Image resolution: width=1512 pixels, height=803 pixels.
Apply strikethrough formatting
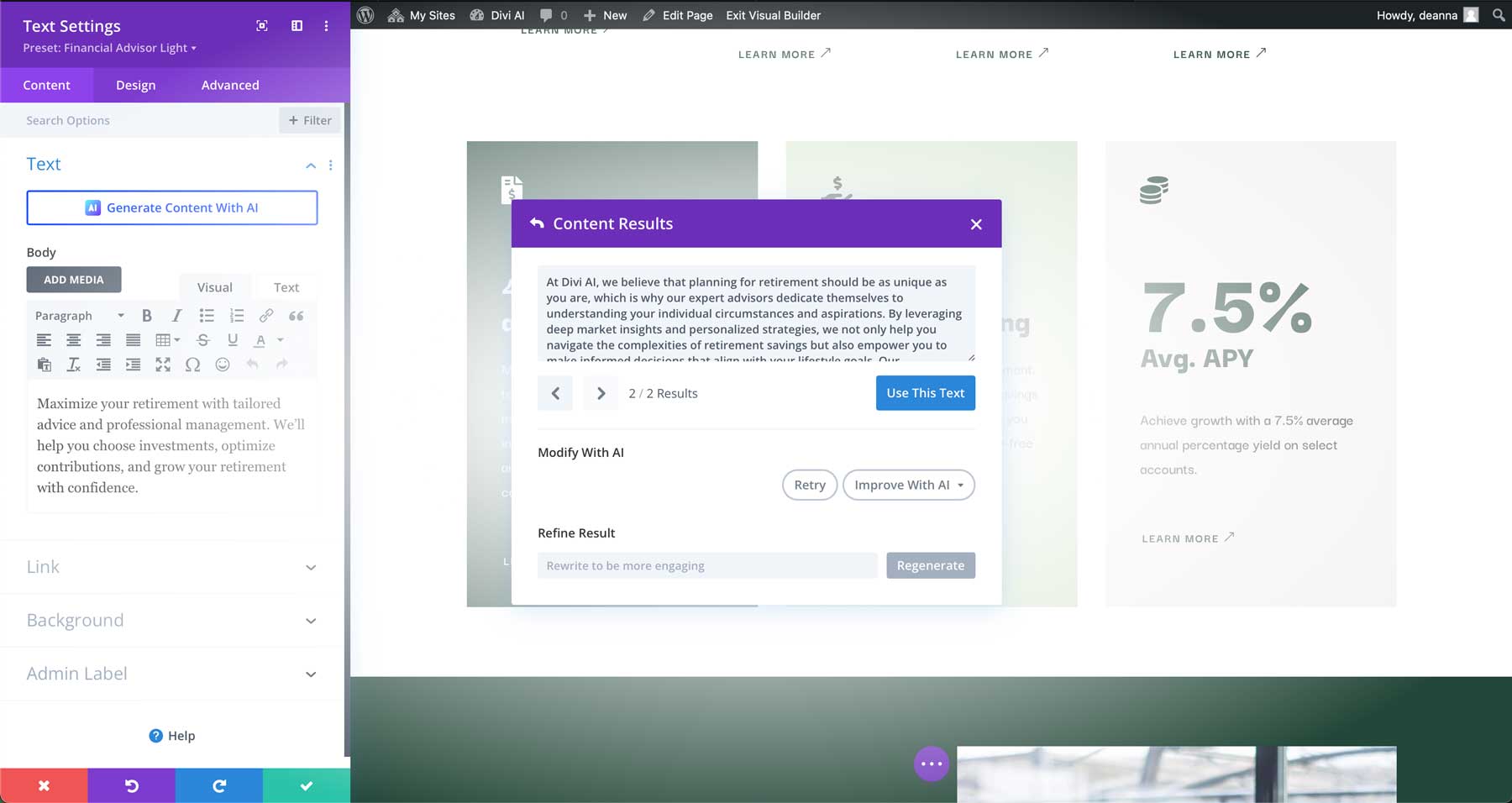click(203, 340)
